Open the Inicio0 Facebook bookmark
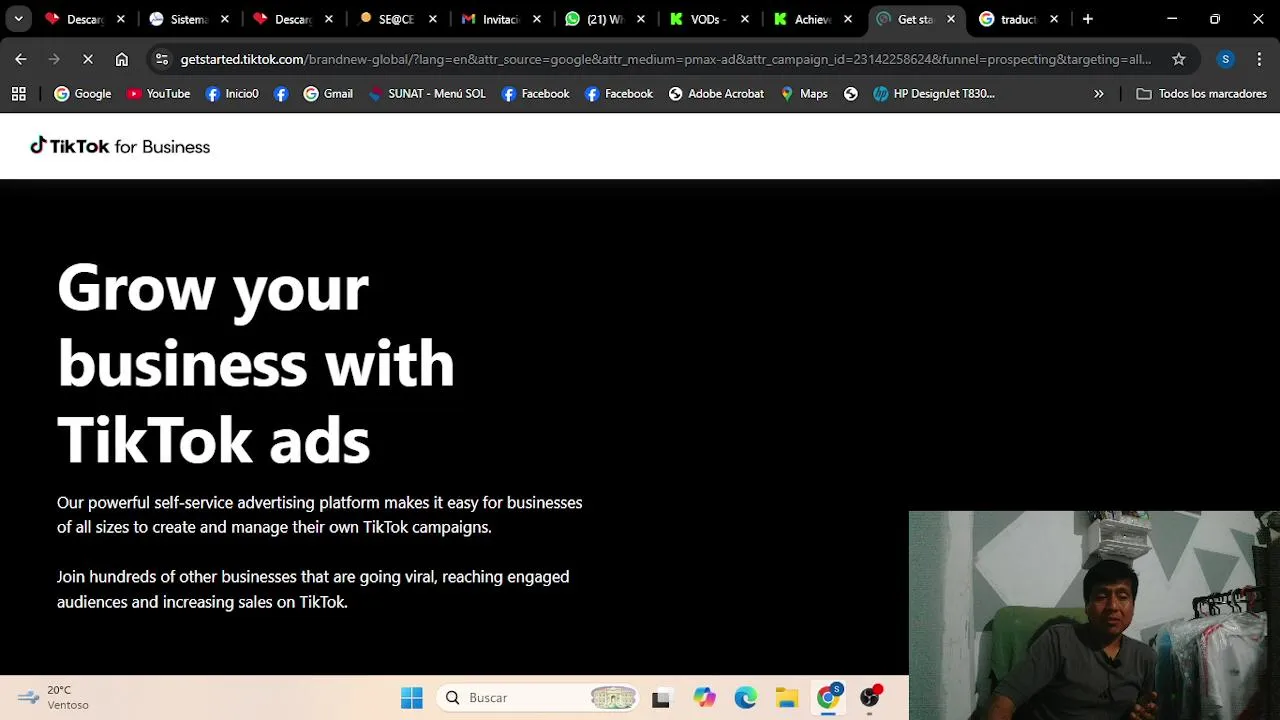The height and width of the screenshot is (720, 1280). tap(231, 93)
